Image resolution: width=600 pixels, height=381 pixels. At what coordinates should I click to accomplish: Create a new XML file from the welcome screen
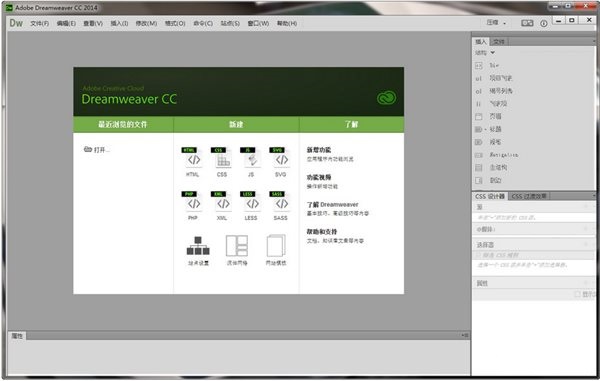coord(222,205)
